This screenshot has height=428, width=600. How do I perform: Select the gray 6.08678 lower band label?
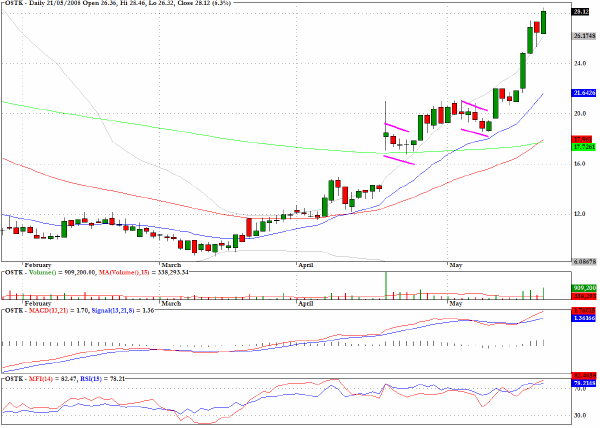584,262
